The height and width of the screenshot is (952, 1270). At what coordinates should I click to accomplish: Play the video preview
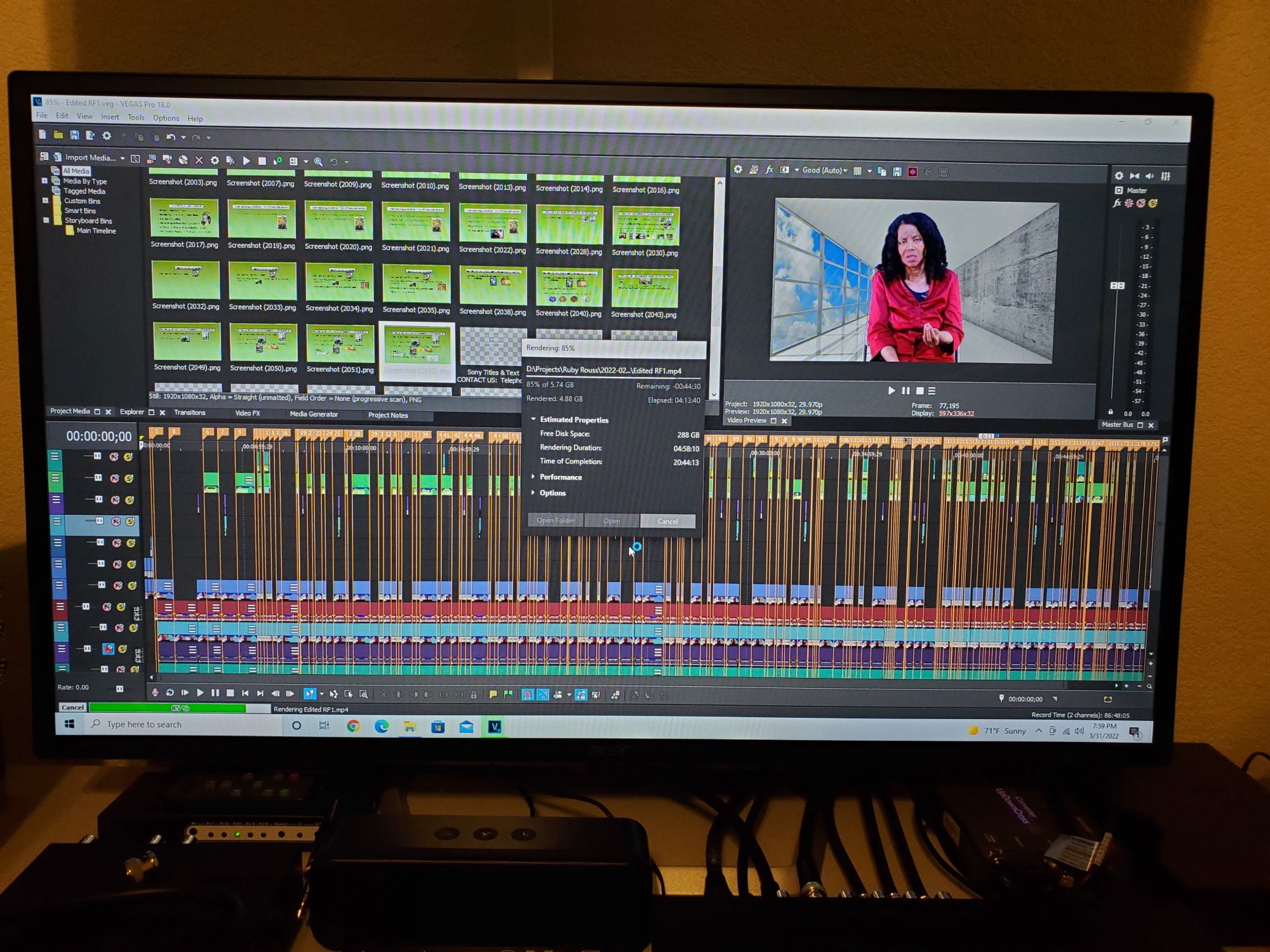click(x=891, y=390)
